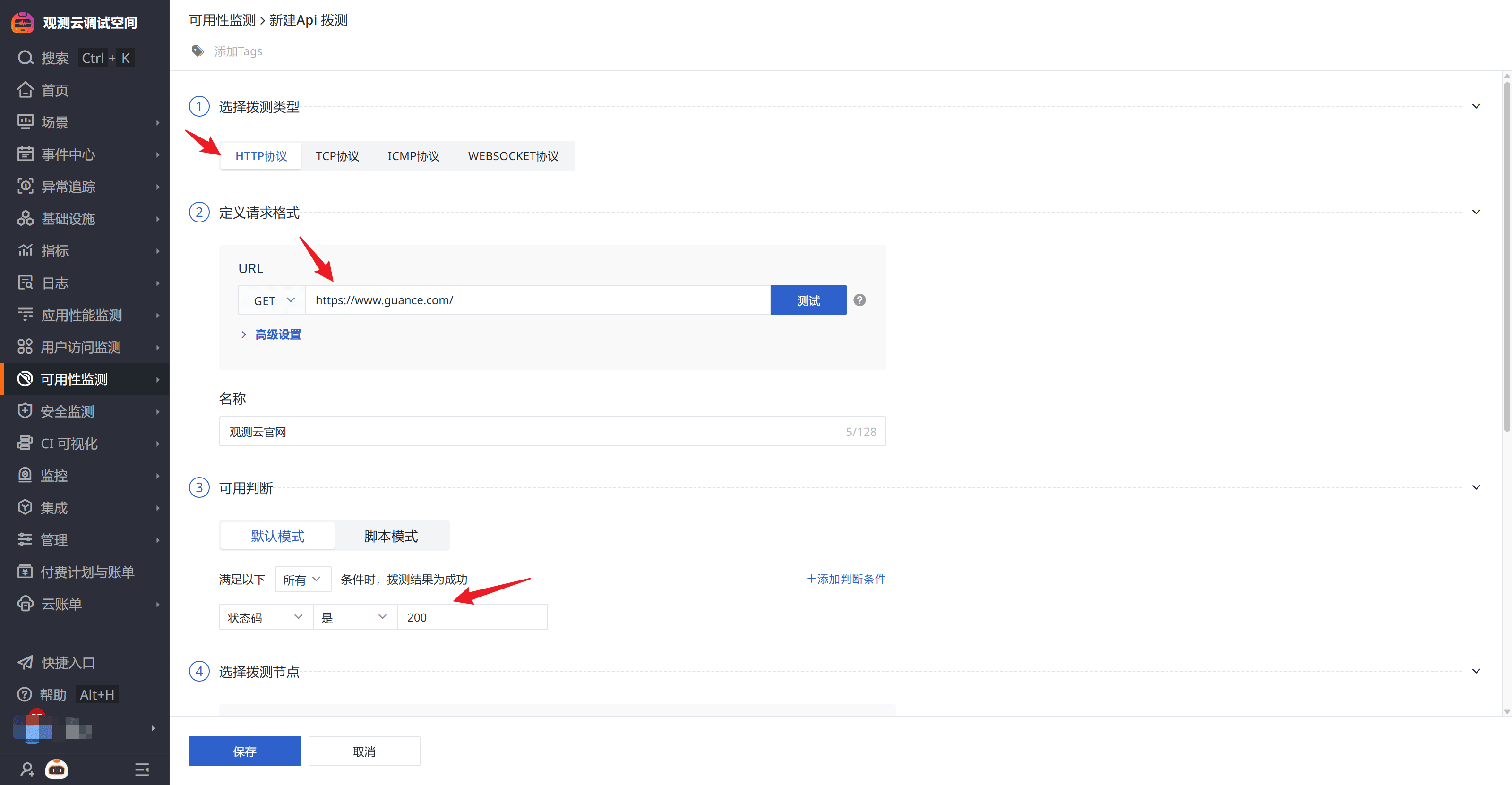Click the blue 保存 button
1512x785 pixels.
click(x=244, y=751)
